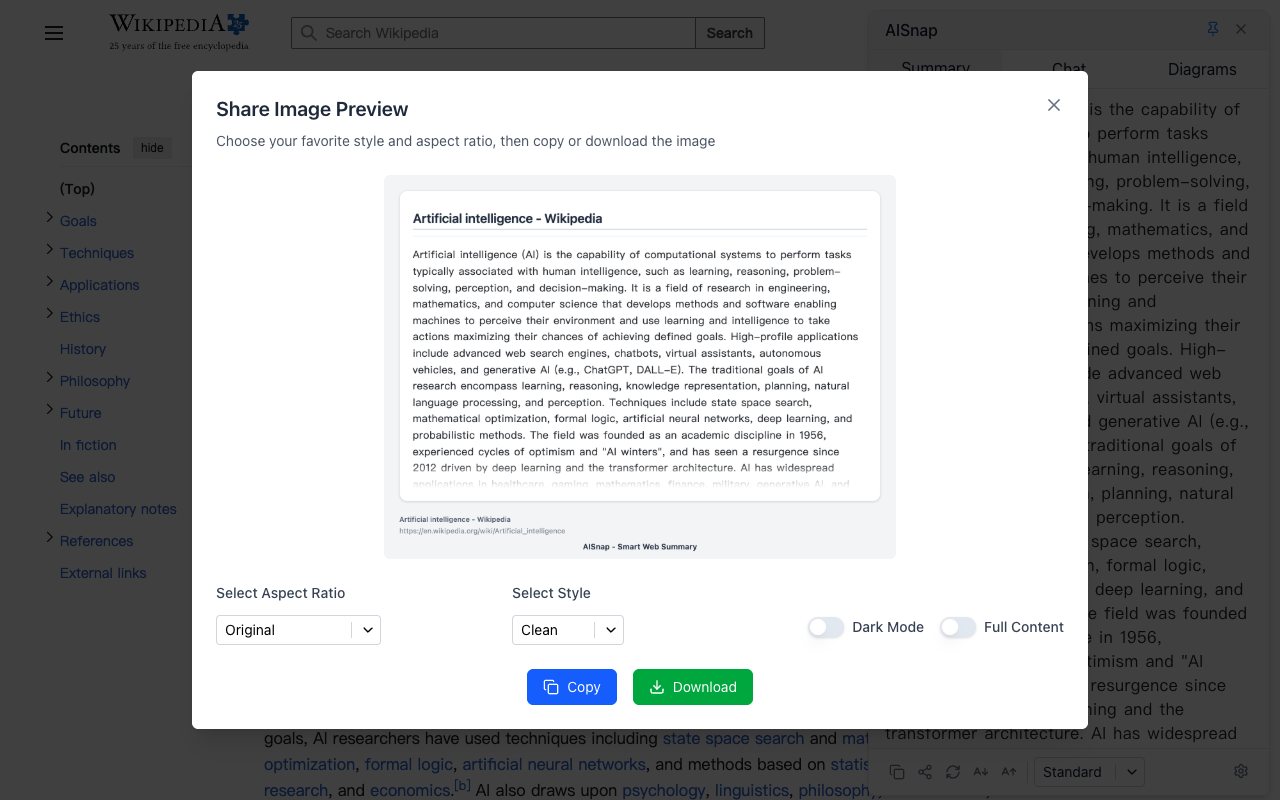Close the Share Image Preview dialog
This screenshot has height=800, width=1280.
tap(1053, 105)
